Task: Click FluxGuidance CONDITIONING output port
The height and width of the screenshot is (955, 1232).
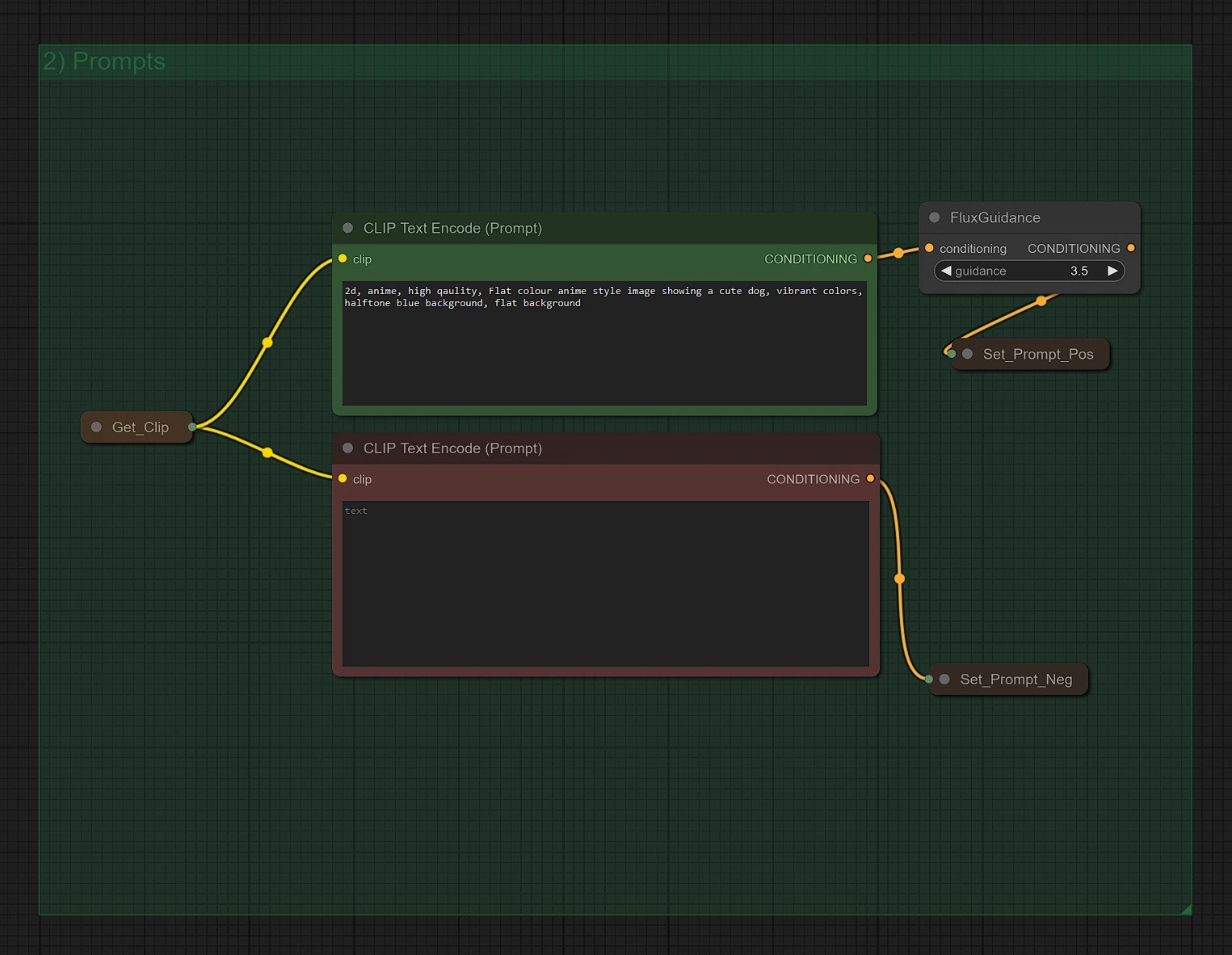Action: click(x=1131, y=248)
